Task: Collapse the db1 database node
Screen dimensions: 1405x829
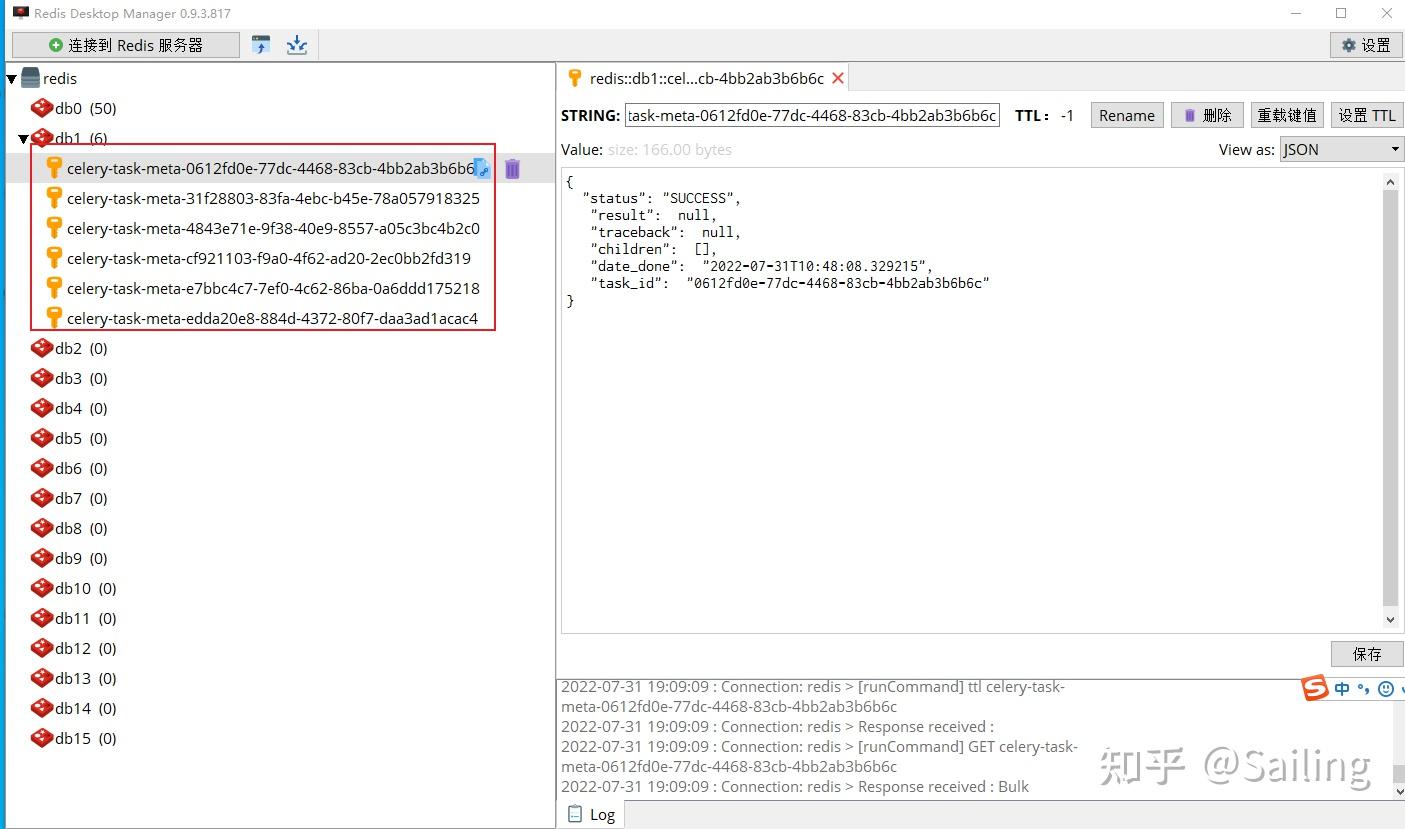Action: point(23,139)
